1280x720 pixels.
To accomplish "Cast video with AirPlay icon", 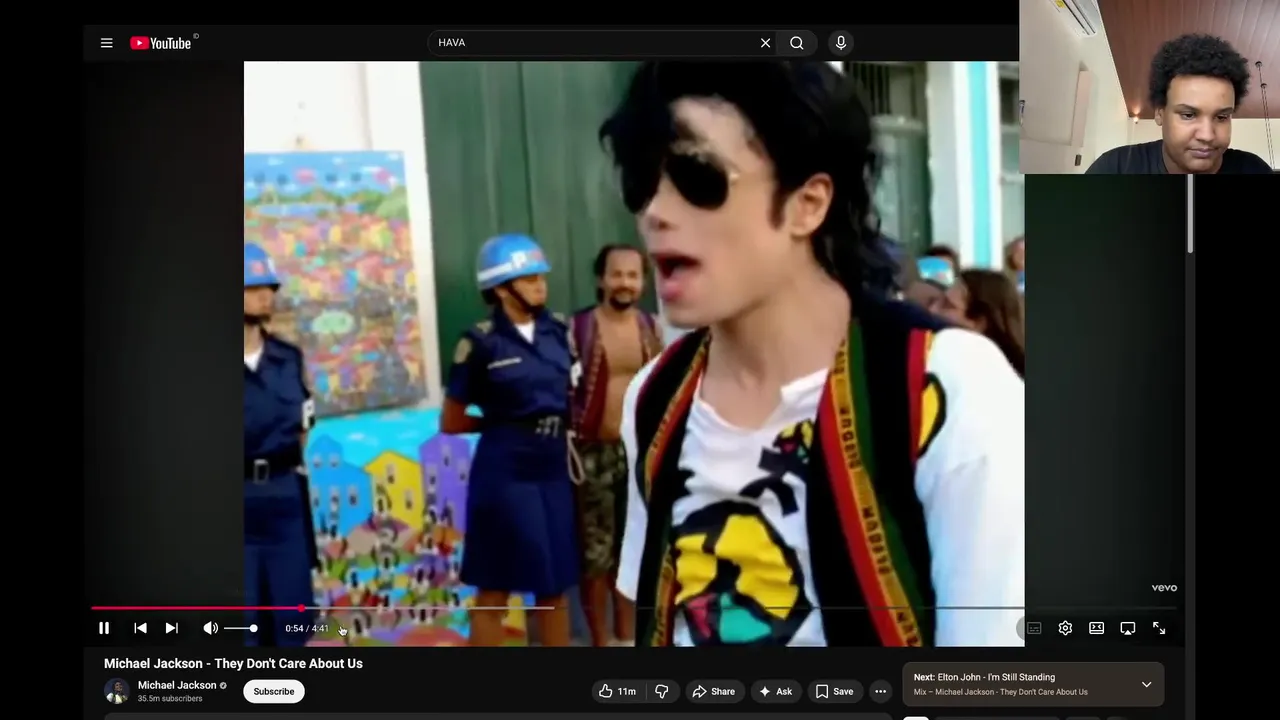I will click(x=1128, y=628).
